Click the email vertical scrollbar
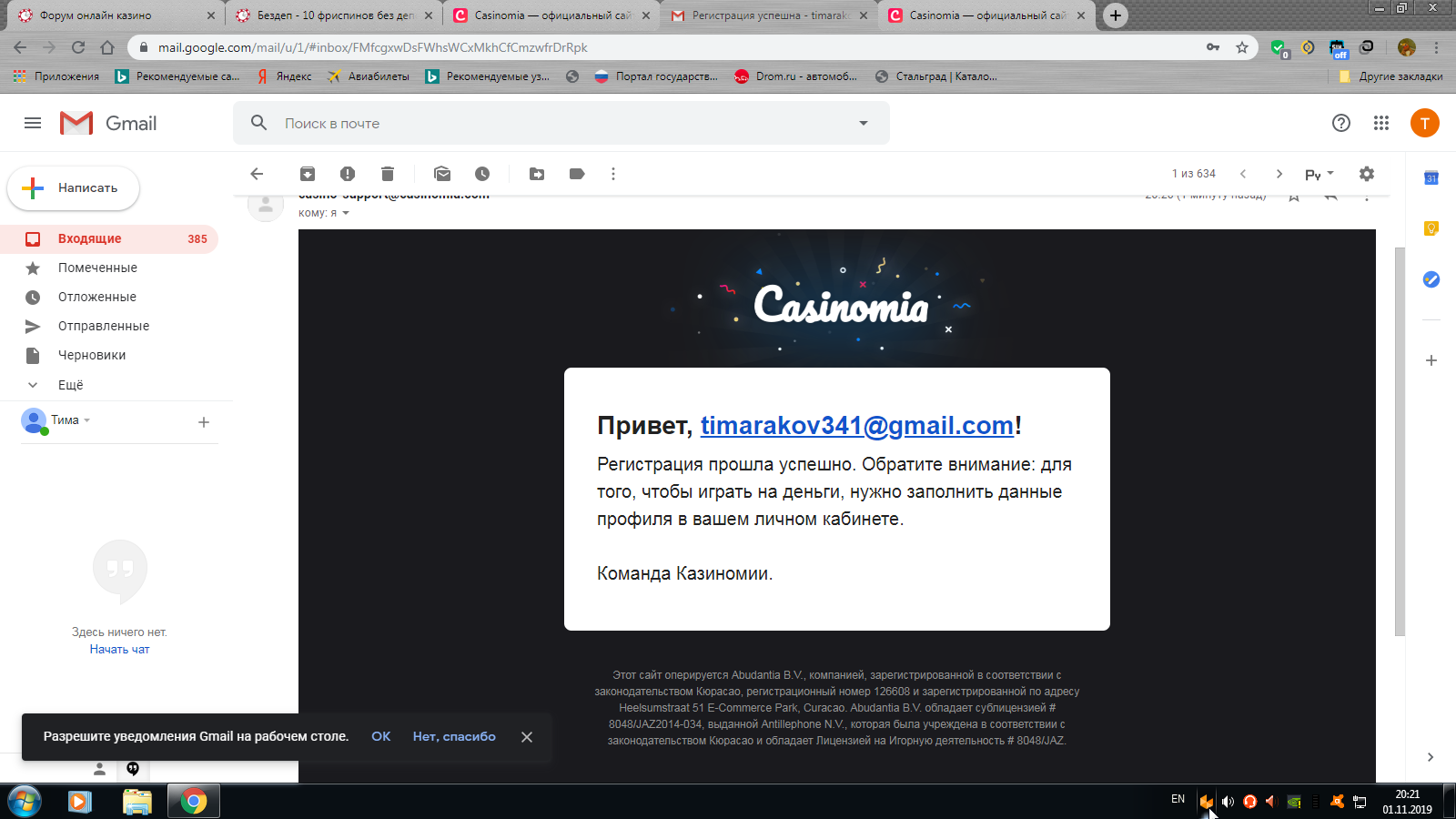Screen dimensions: 1456x819 click(x=1400, y=441)
